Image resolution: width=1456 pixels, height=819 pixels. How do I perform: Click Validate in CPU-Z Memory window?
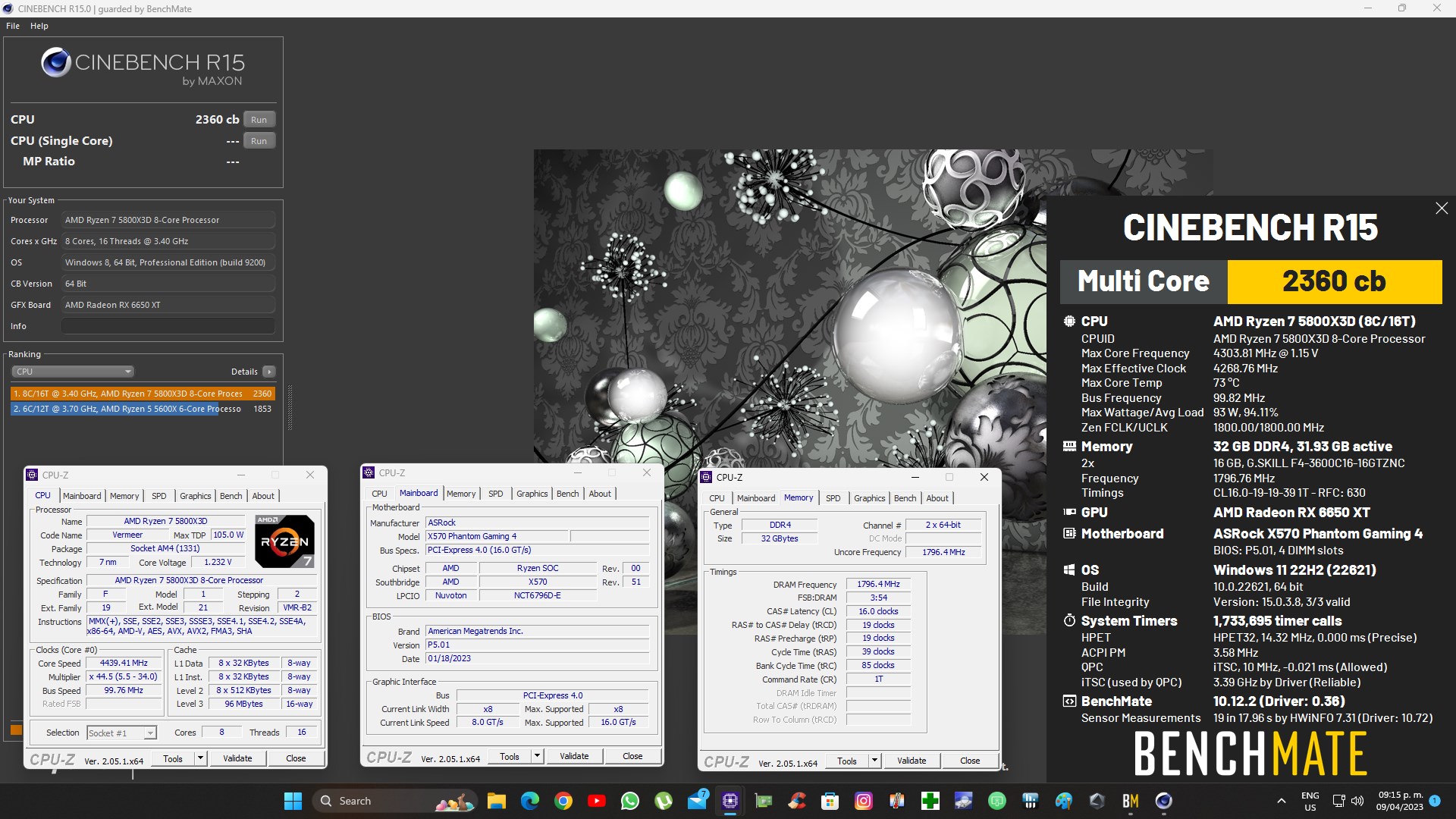tap(912, 761)
